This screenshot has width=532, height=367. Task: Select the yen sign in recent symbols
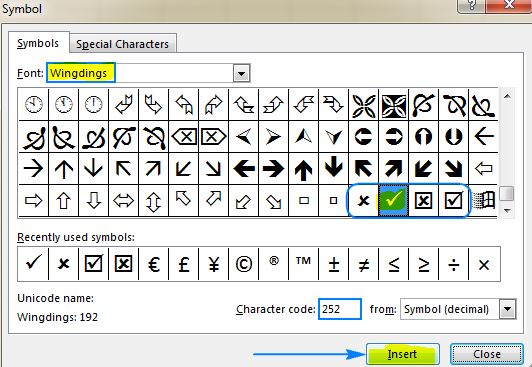(x=213, y=264)
